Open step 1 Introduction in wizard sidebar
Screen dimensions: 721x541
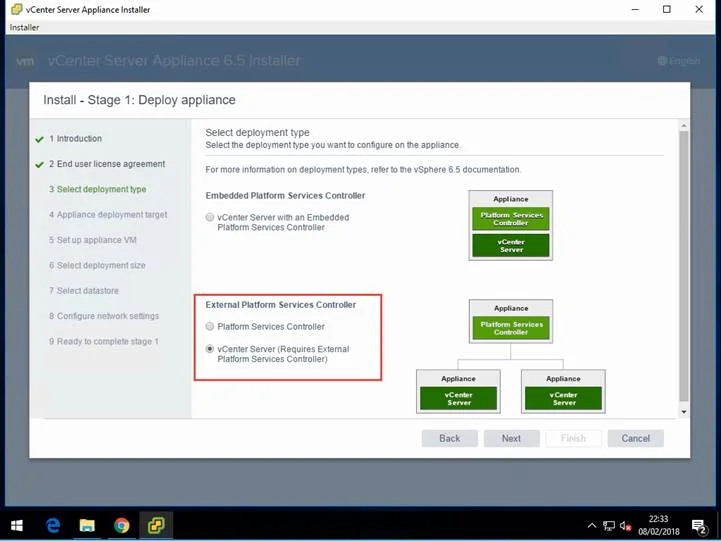75,139
